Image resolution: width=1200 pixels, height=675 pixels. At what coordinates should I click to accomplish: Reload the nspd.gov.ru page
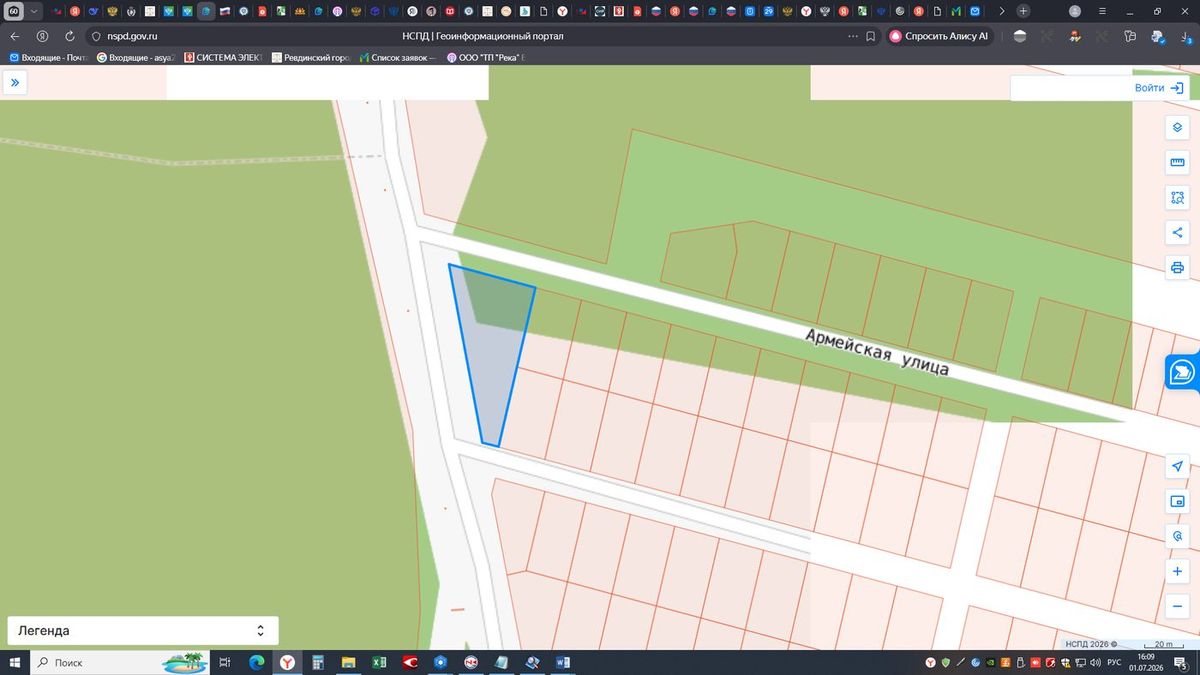pos(69,36)
